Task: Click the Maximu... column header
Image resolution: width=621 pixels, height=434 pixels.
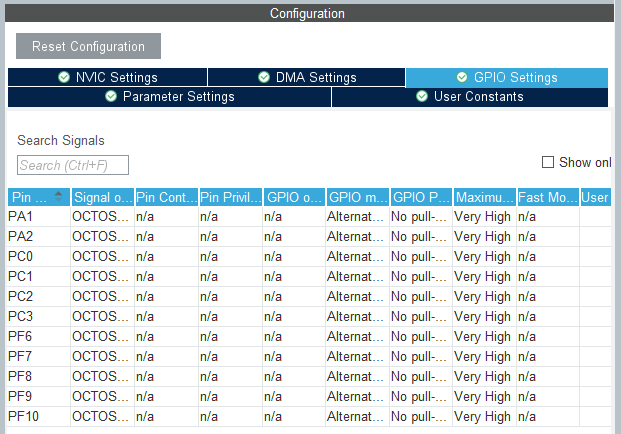Action: (485, 197)
